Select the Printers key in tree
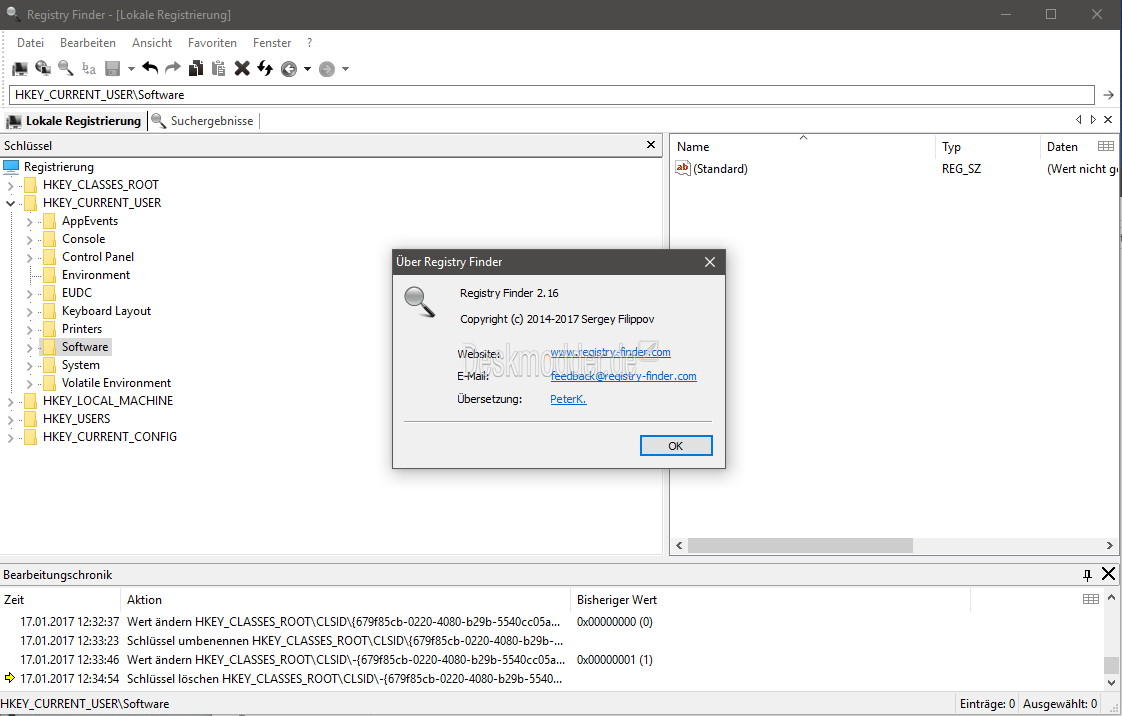The height and width of the screenshot is (716, 1122). pos(82,329)
